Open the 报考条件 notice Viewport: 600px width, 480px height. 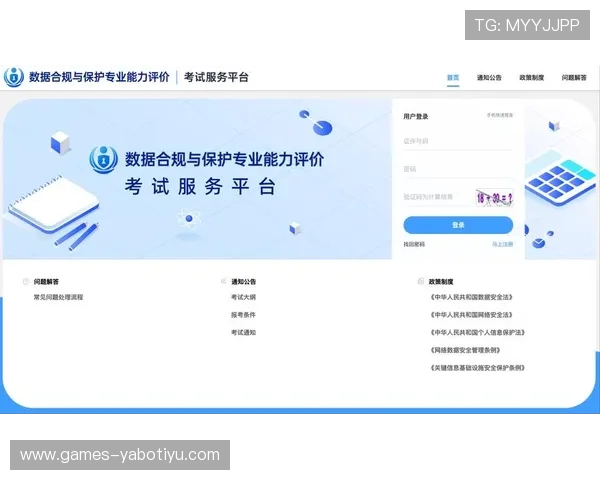click(243, 315)
